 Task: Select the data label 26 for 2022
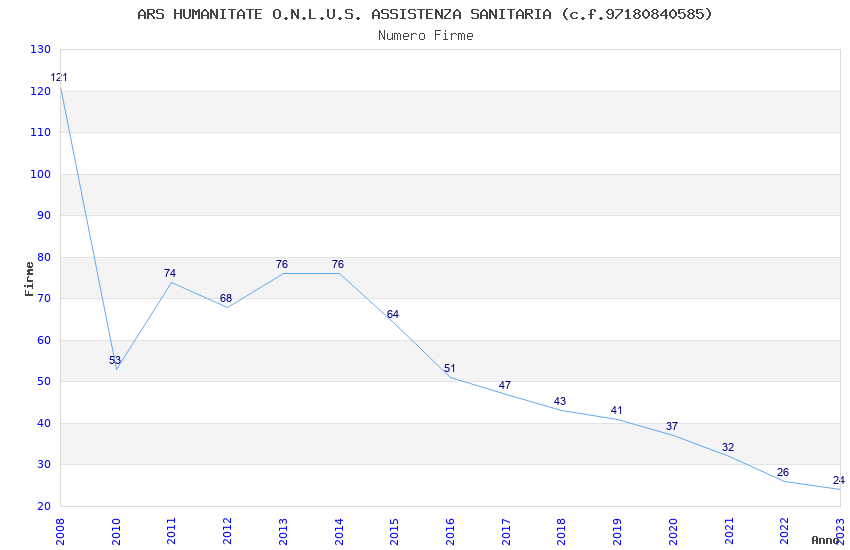click(783, 473)
